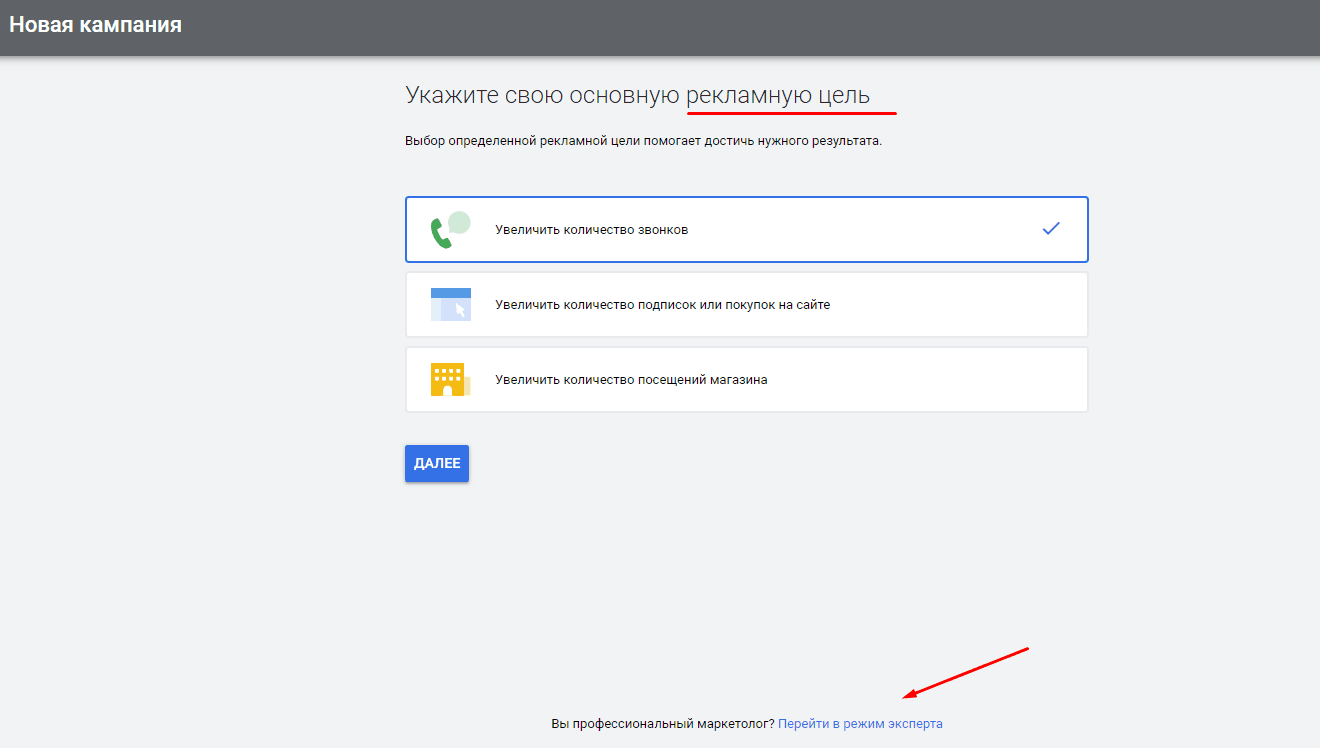Click the blue checkmark on selected goal
Image resolution: width=1320 pixels, height=748 pixels.
(1050, 229)
